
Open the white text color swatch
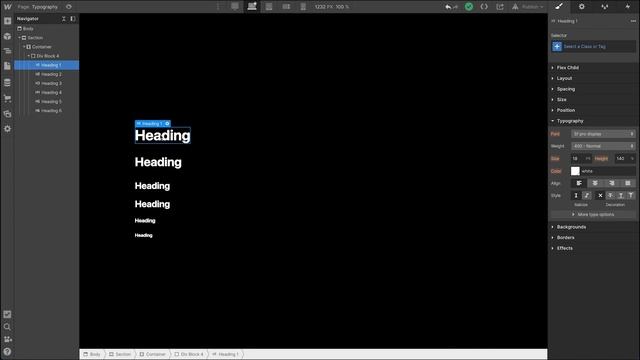[575, 171]
